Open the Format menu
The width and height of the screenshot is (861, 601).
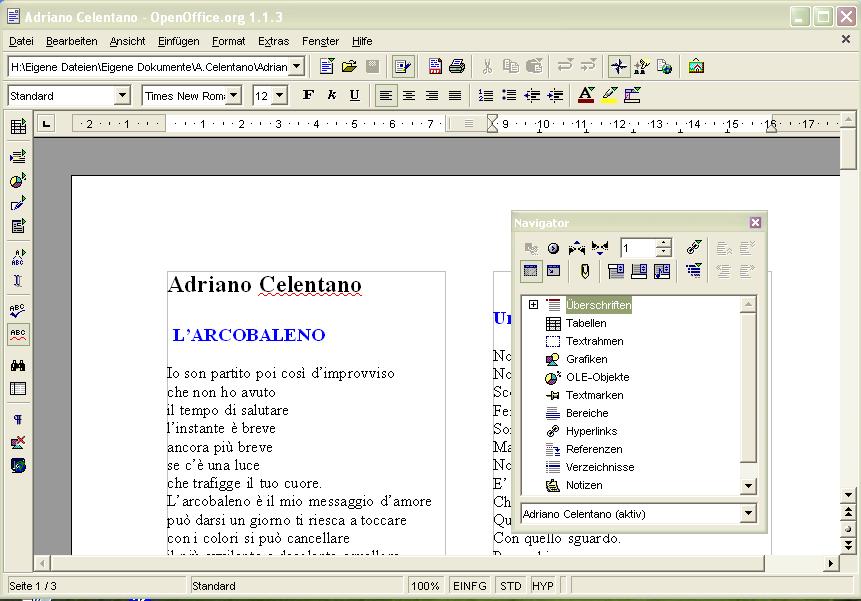[x=228, y=41]
